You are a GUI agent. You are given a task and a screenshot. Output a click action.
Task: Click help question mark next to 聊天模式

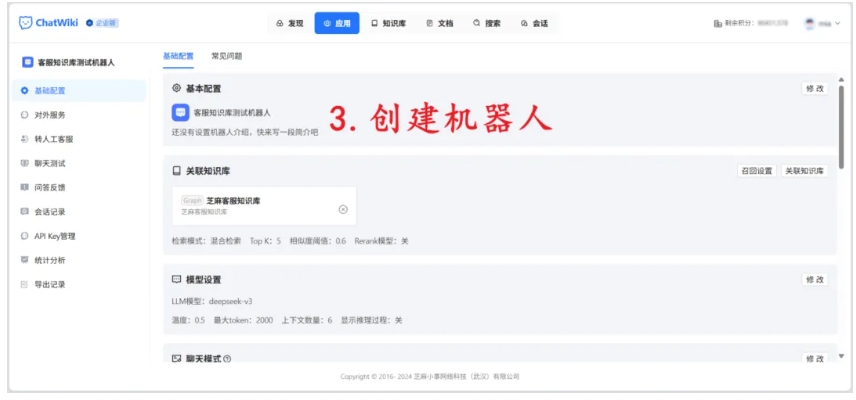tap(227, 359)
